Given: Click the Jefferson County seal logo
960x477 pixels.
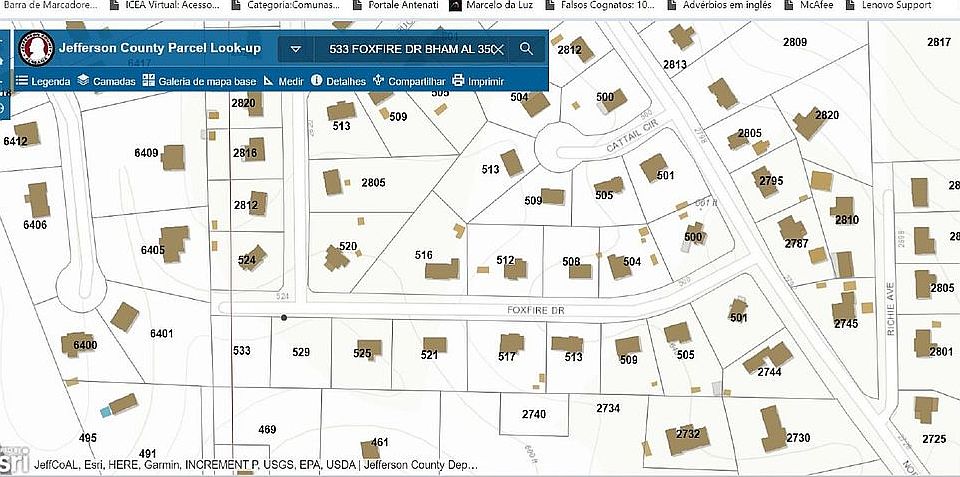Looking at the screenshot, I should click(36, 48).
